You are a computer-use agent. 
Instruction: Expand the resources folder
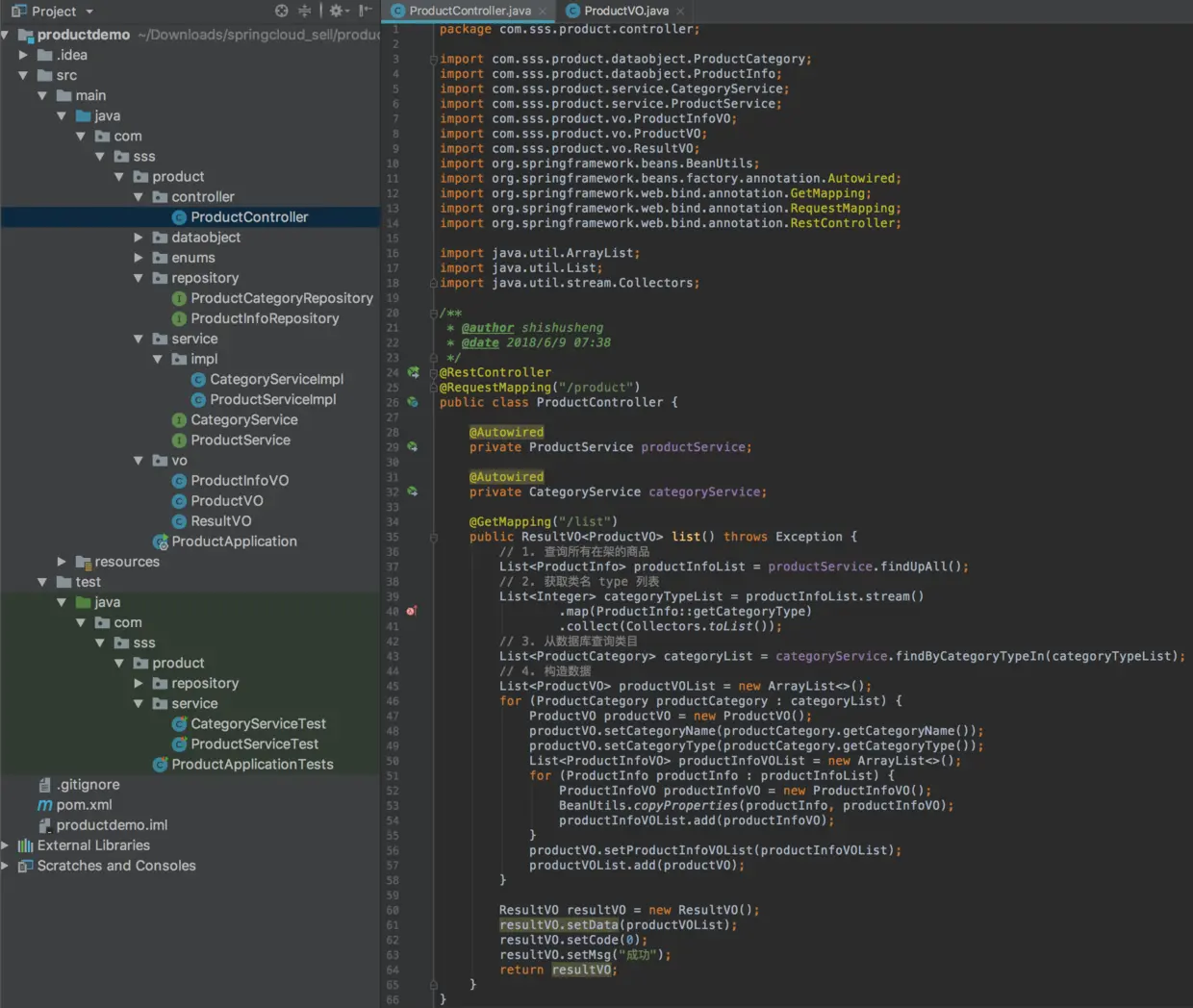coord(62,562)
